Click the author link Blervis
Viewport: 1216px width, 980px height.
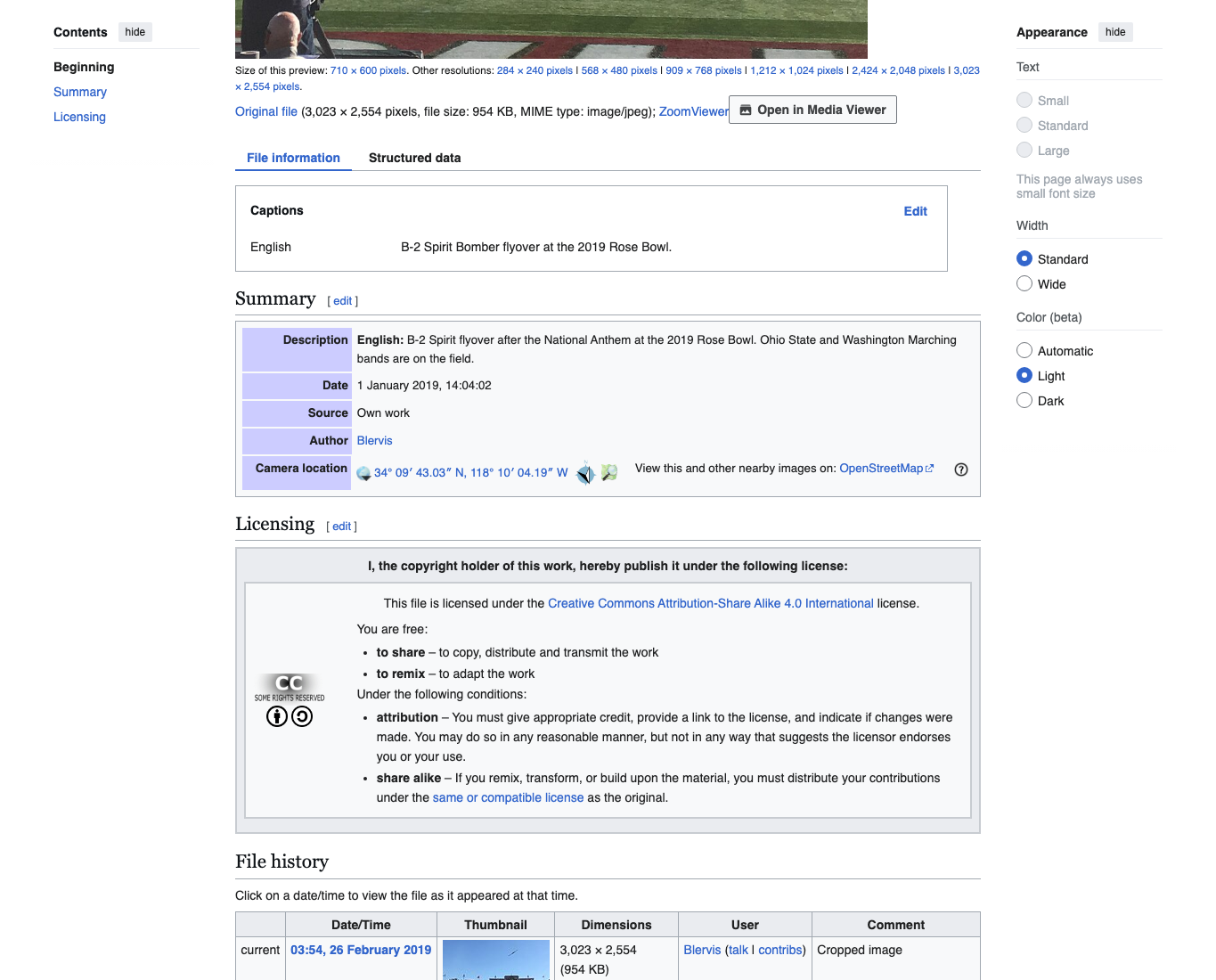(374, 440)
